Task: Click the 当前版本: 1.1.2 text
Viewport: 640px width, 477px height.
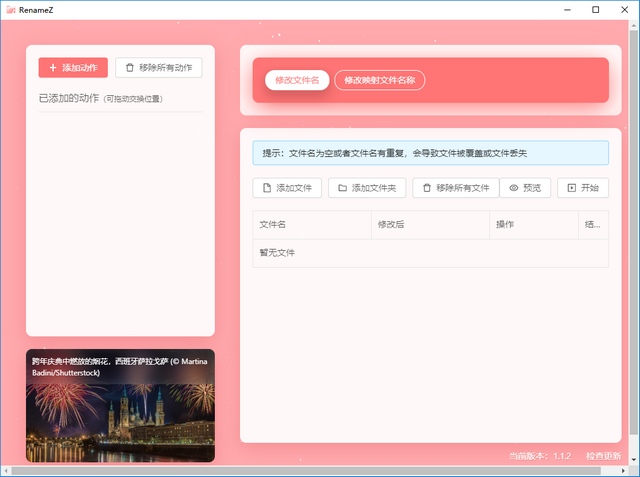Action: pos(540,456)
